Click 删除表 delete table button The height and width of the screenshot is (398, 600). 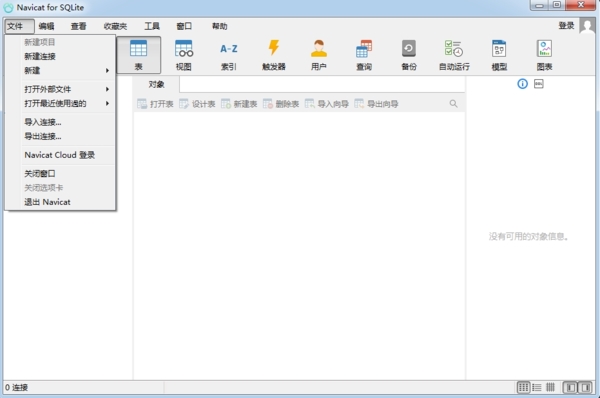tap(281, 104)
